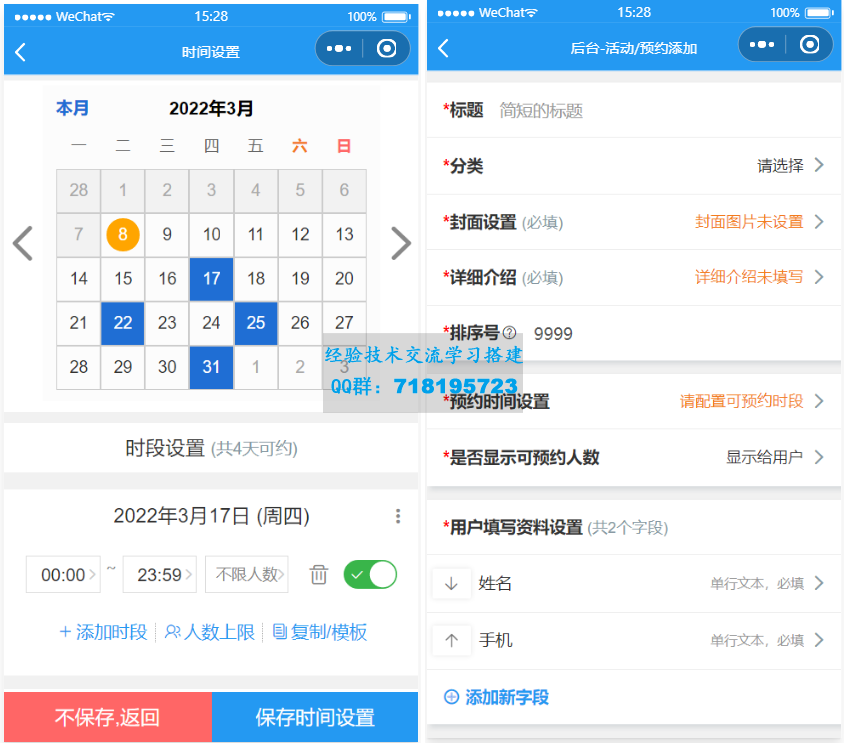Image resolution: width=847 pixels, height=746 pixels.
Task: Tap 添加时段 to add a slot
Action: click(x=104, y=634)
